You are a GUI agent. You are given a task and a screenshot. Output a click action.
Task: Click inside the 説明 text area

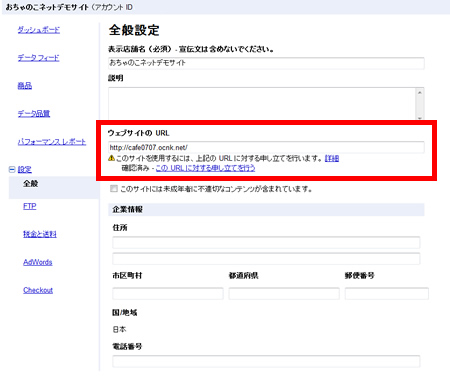click(x=262, y=103)
